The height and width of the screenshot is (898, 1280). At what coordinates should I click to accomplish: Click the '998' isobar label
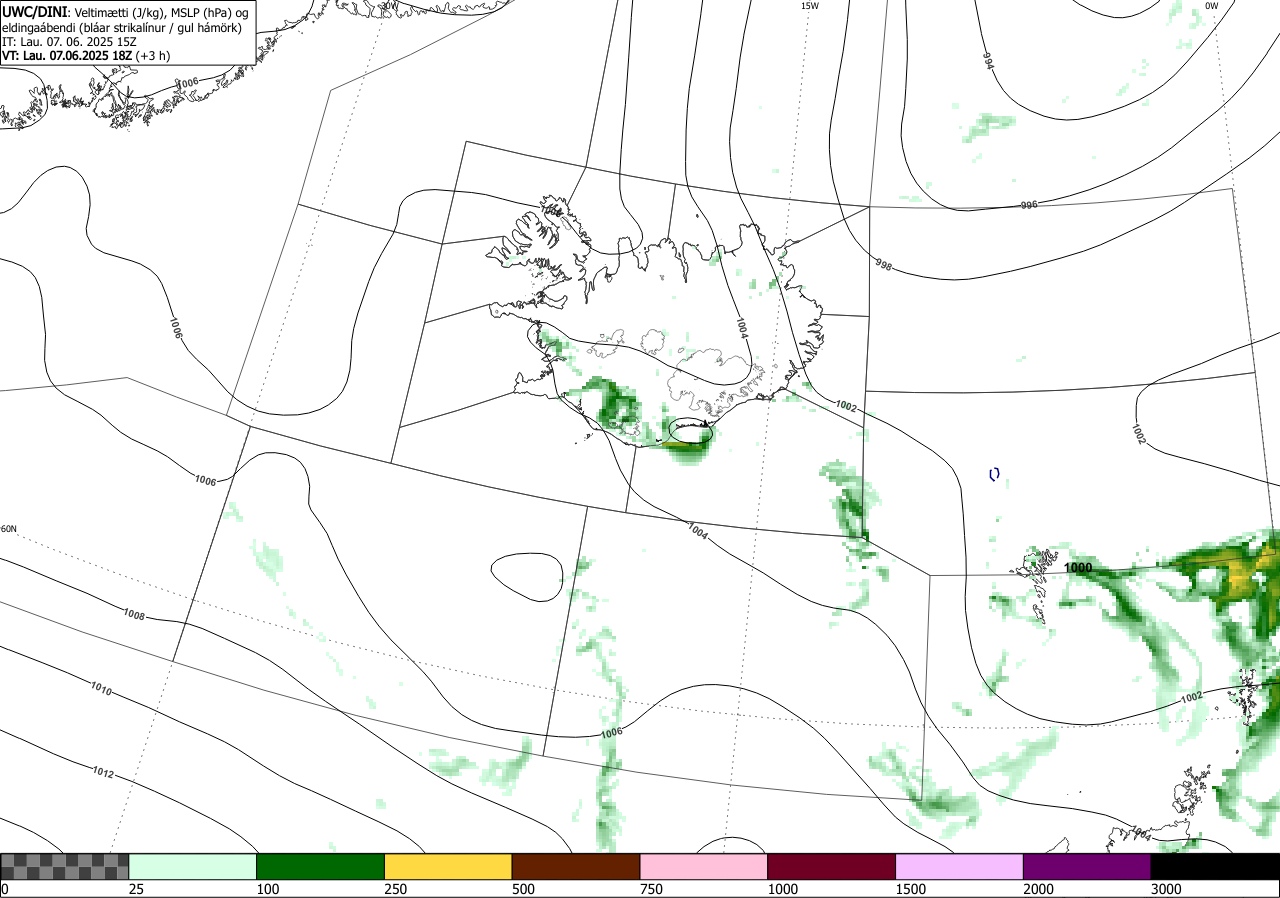(x=884, y=266)
